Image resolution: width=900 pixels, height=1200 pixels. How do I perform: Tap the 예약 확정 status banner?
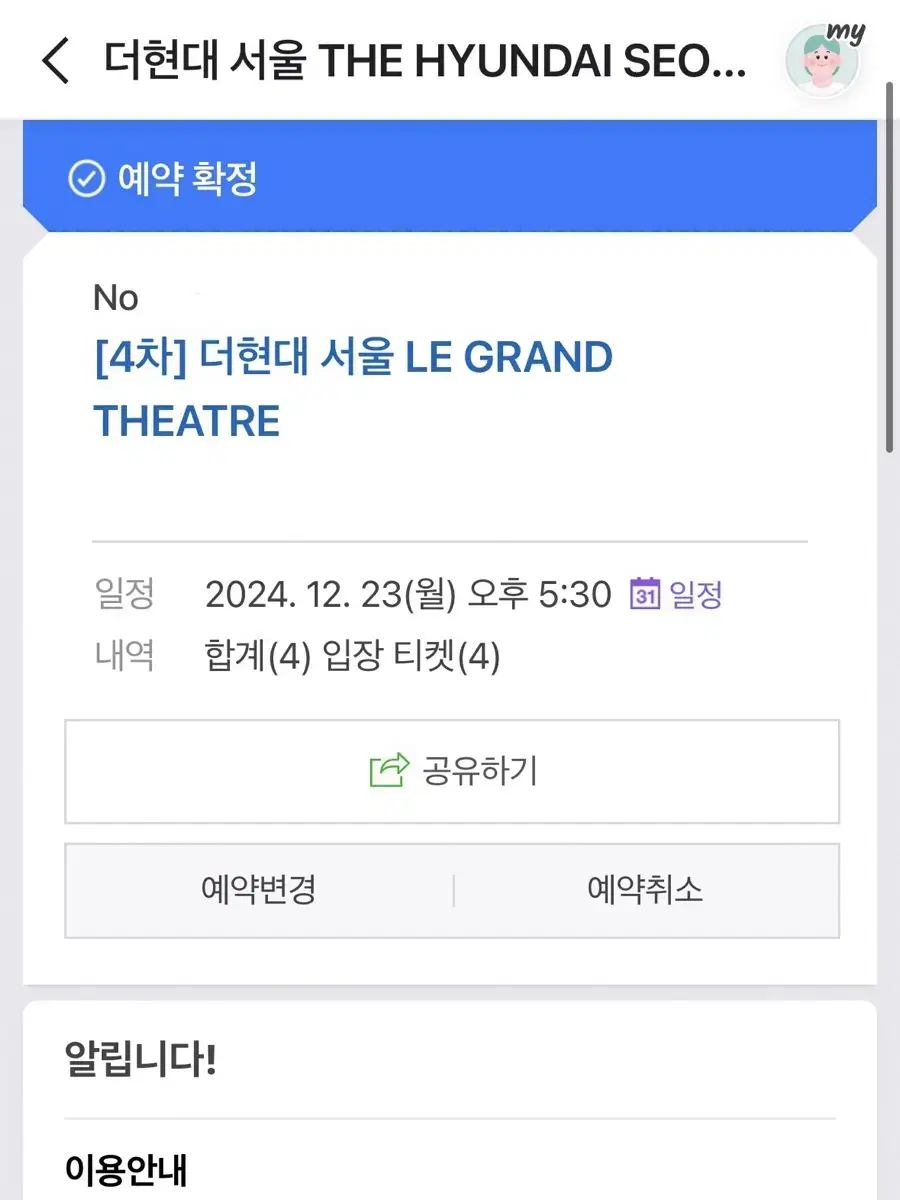tap(450, 178)
